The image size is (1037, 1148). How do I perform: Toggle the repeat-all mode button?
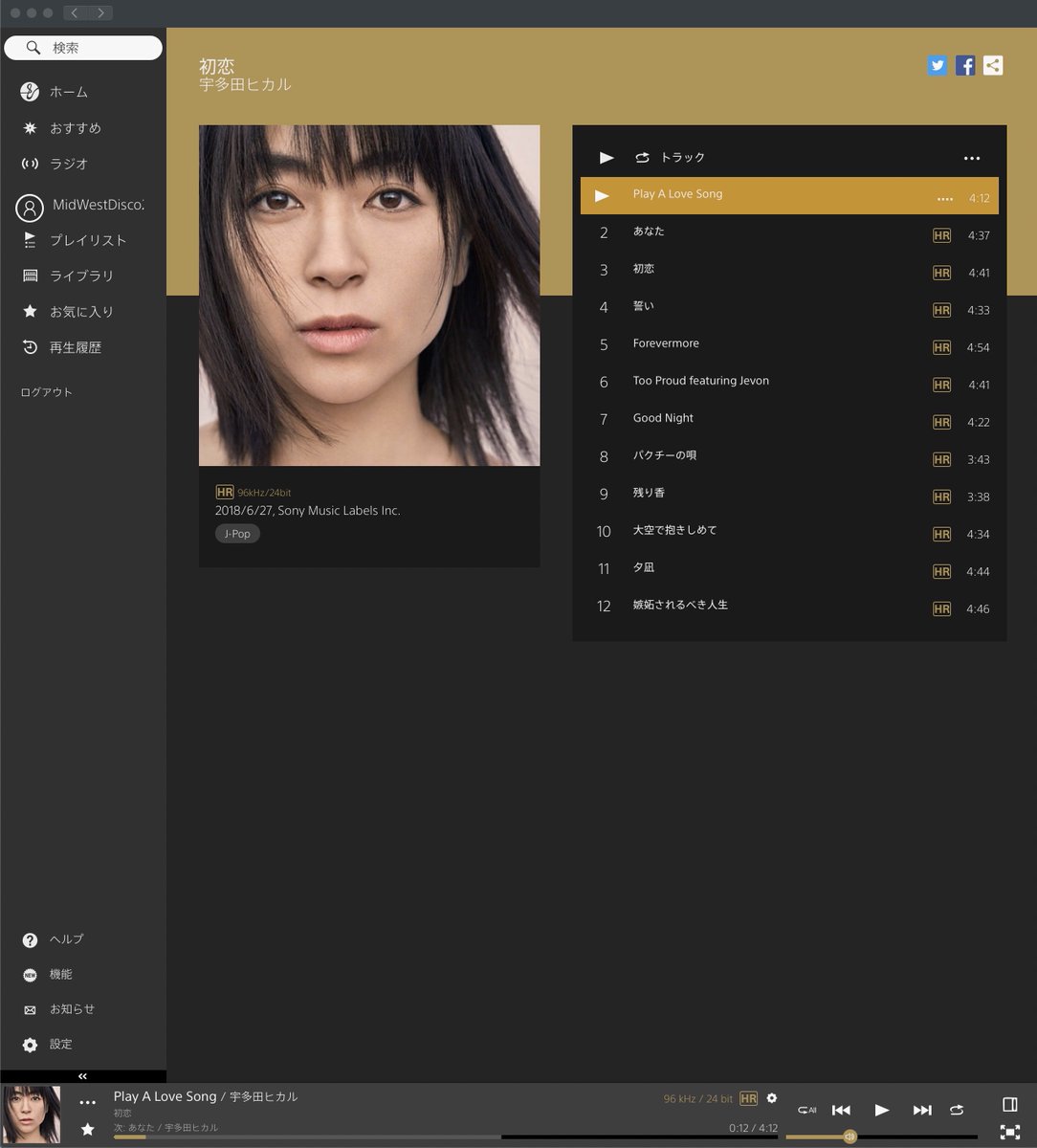806,1110
